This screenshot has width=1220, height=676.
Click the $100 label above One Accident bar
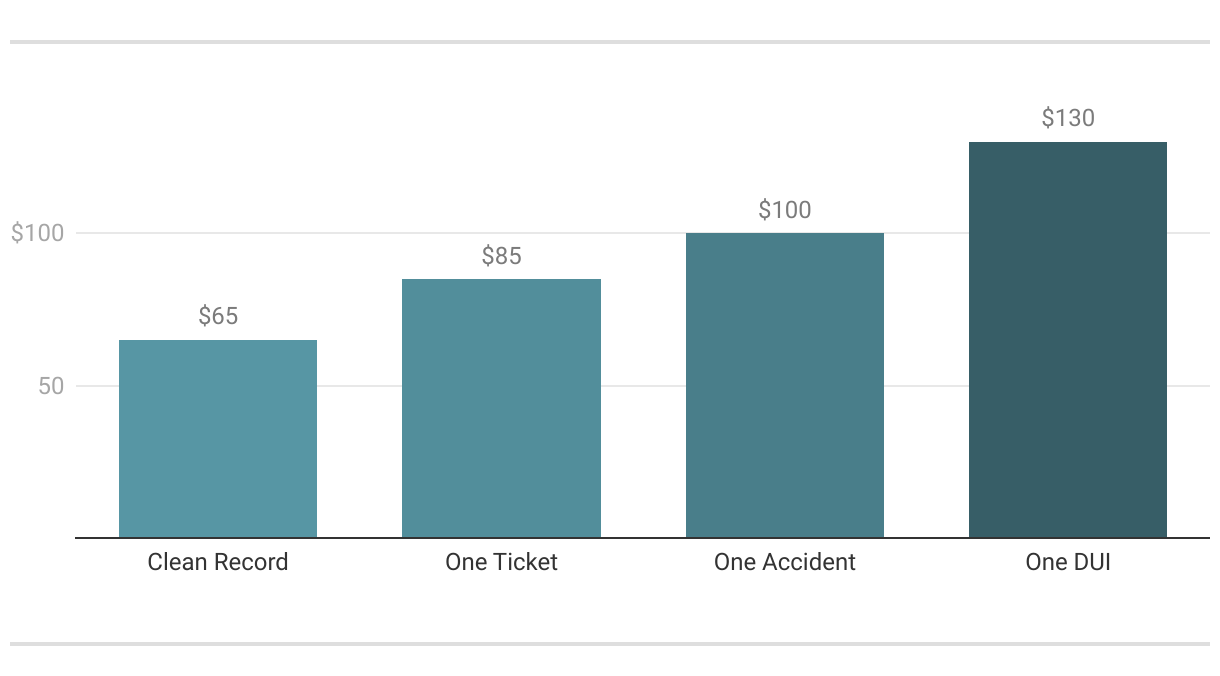click(785, 210)
